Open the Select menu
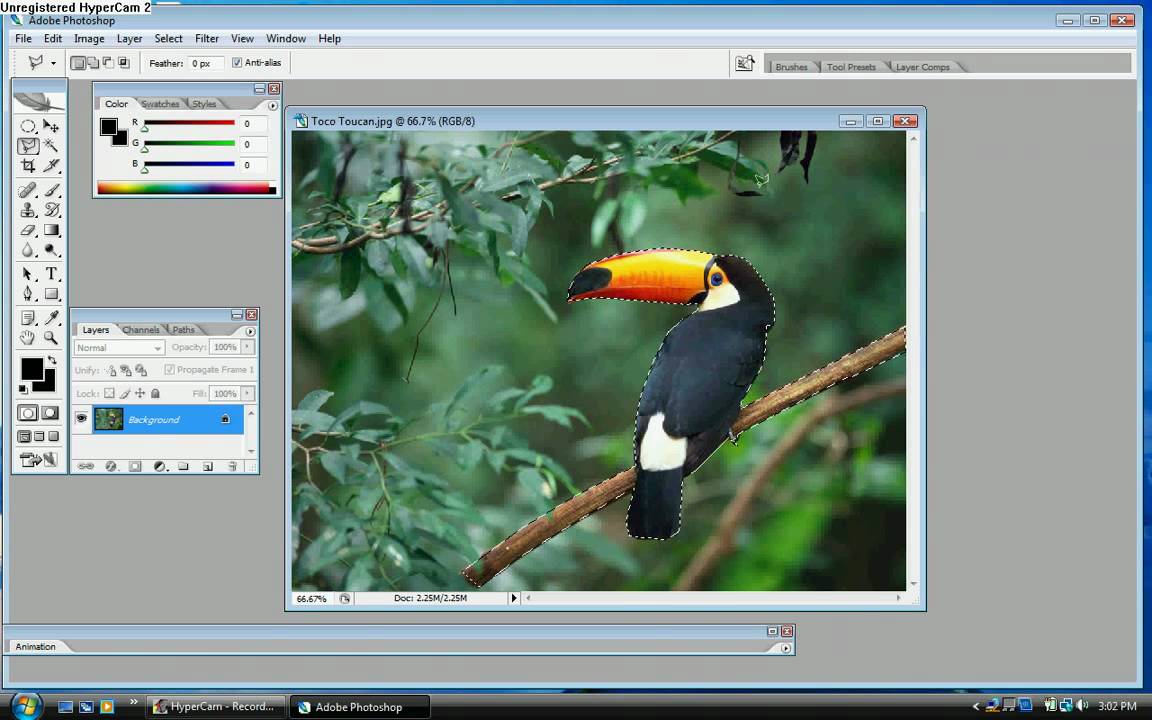The image size is (1152, 720). (x=168, y=38)
